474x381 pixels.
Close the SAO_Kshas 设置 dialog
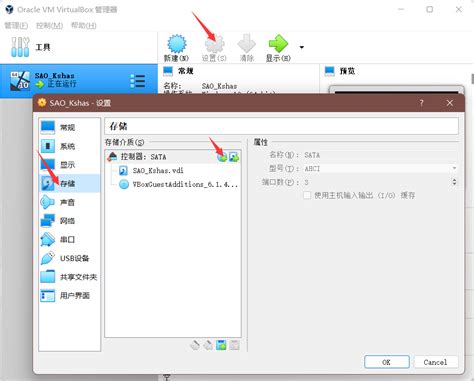tap(450, 103)
